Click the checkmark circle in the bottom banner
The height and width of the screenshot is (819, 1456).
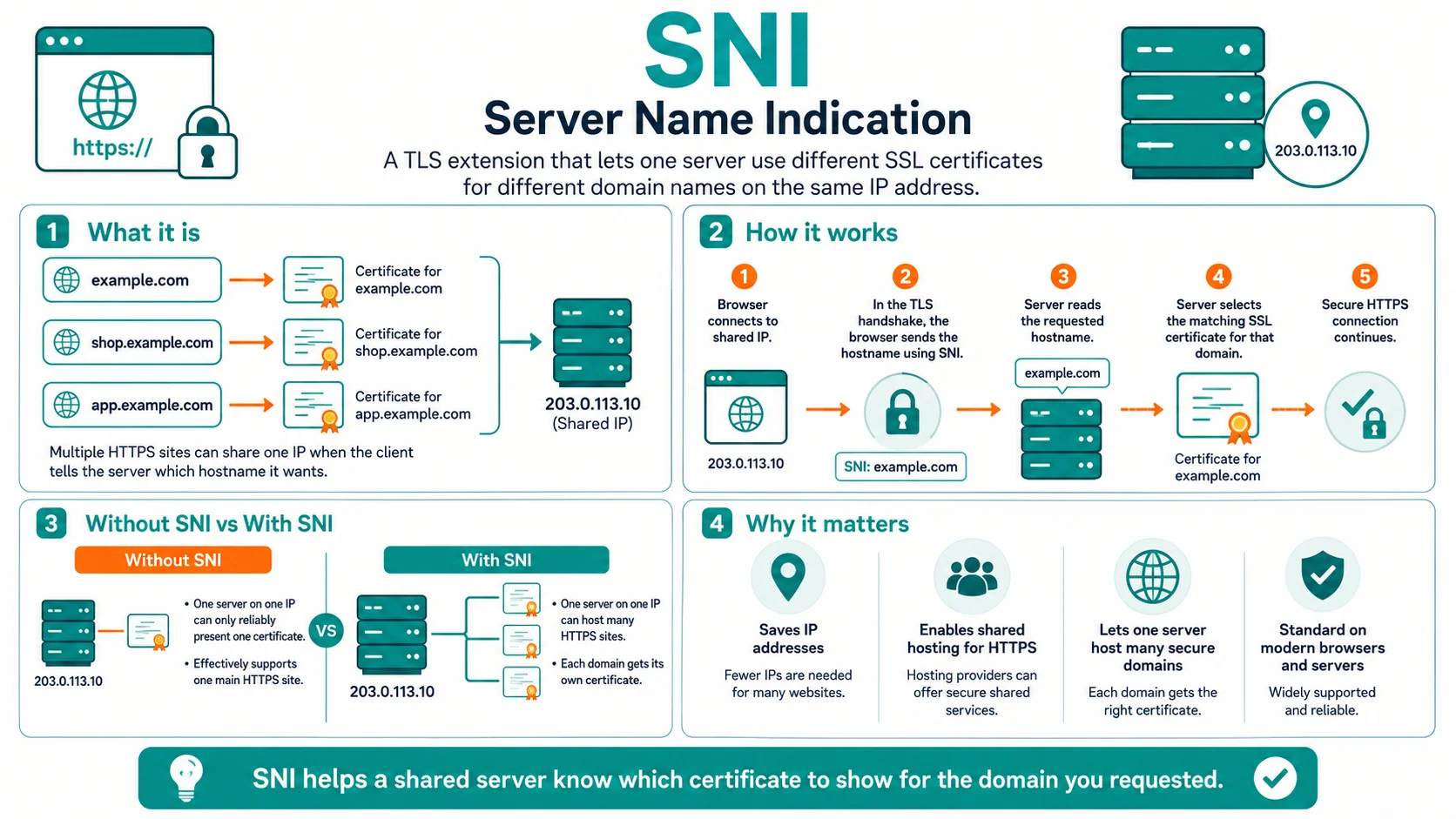click(x=1276, y=778)
